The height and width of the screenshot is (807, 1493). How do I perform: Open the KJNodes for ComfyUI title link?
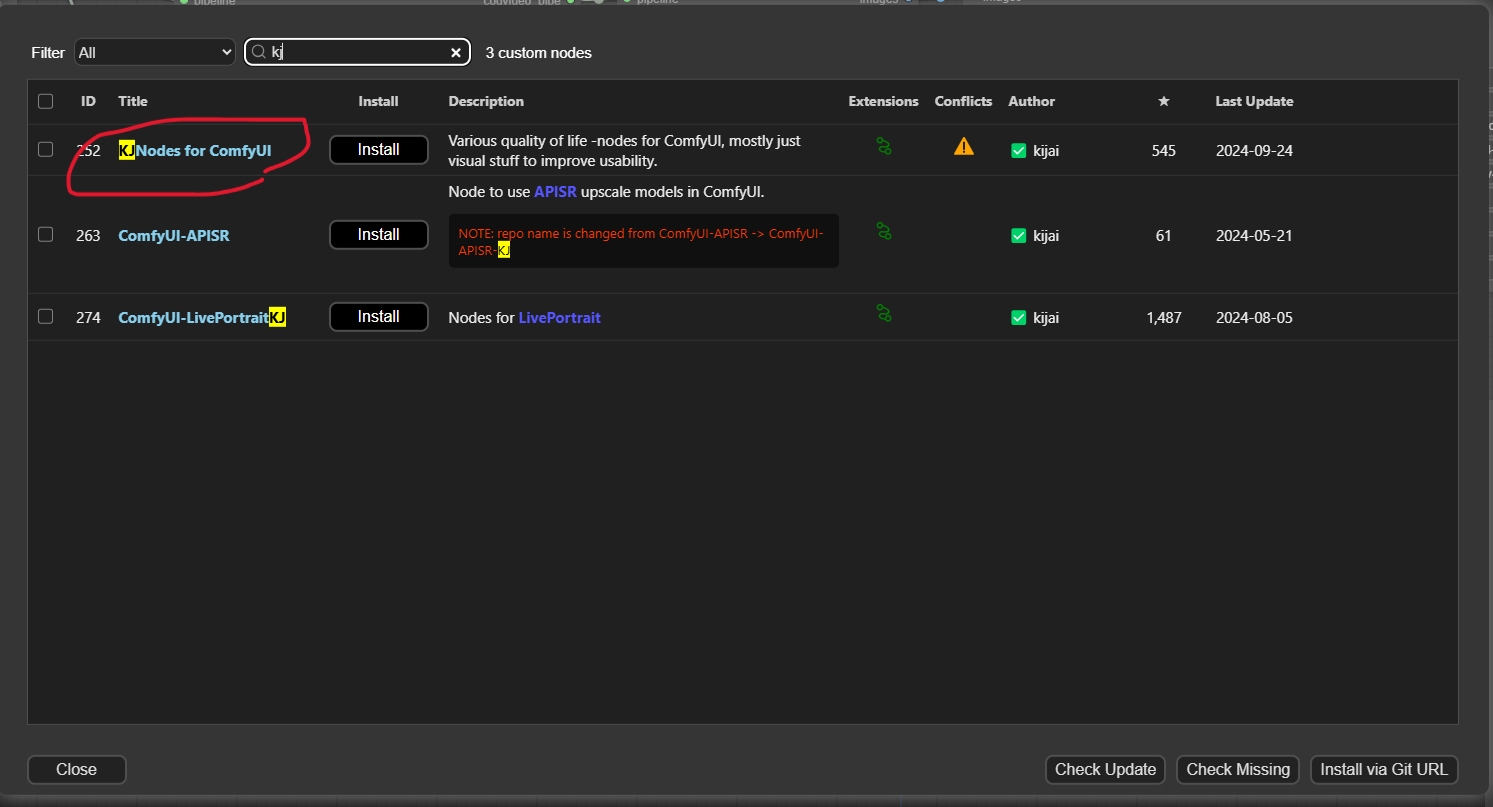(x=195, y=151)
